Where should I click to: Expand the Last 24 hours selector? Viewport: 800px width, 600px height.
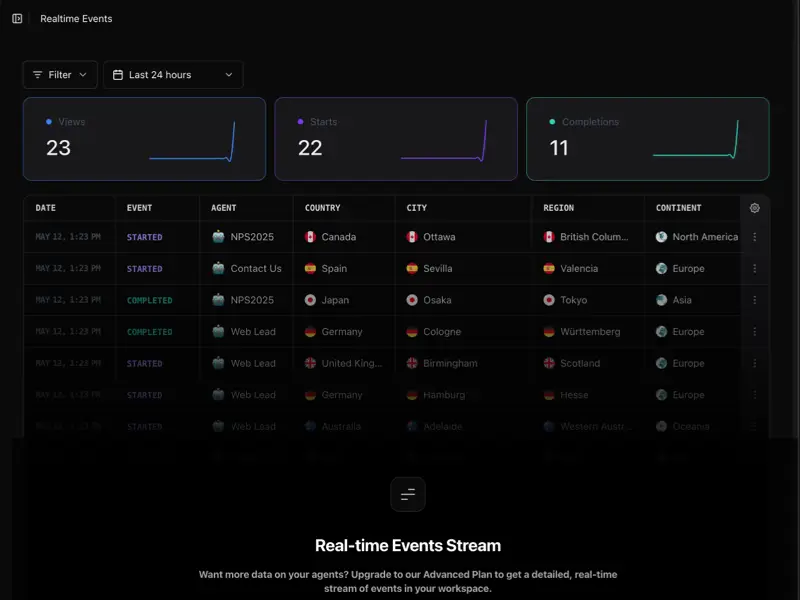[x=173, y=75]
